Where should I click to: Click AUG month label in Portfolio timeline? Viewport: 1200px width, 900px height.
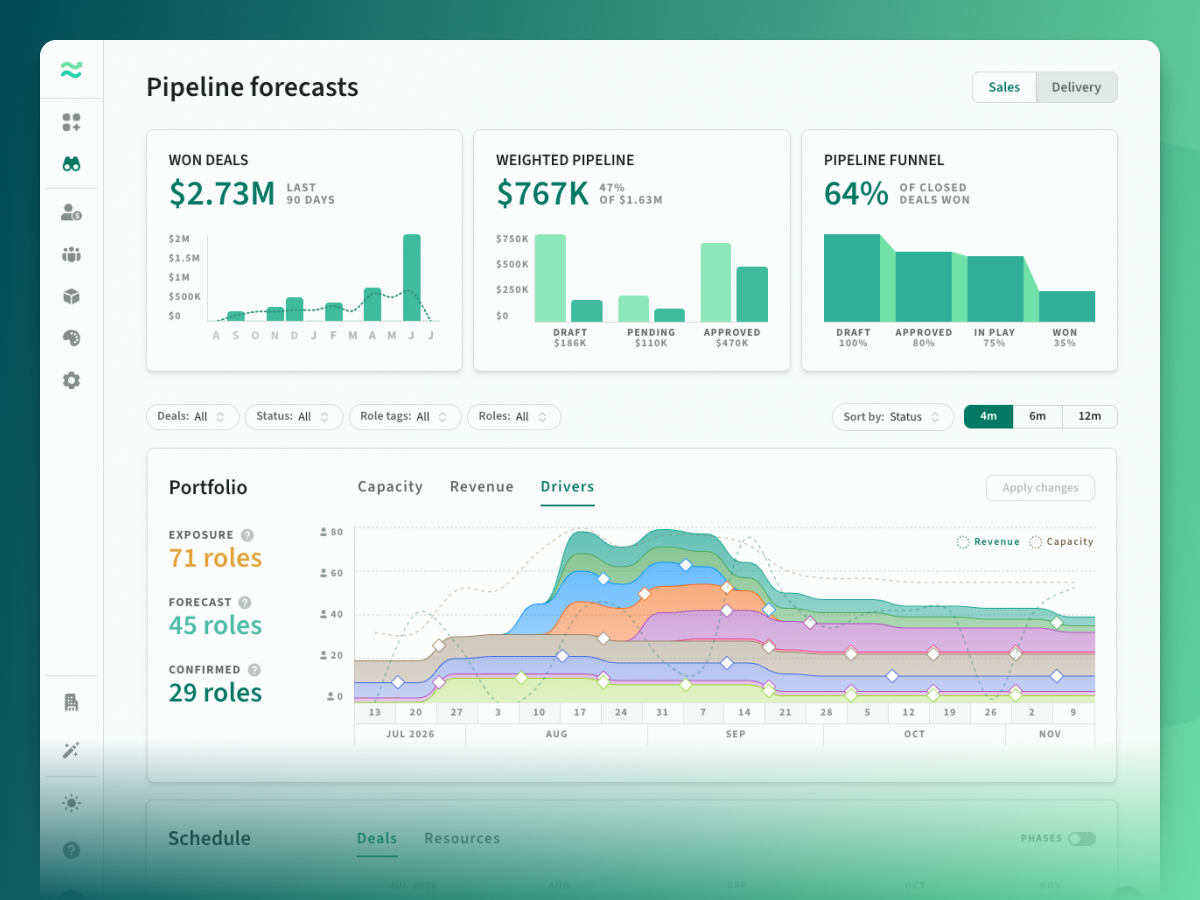pyautogui.click(x=557, y=734)
